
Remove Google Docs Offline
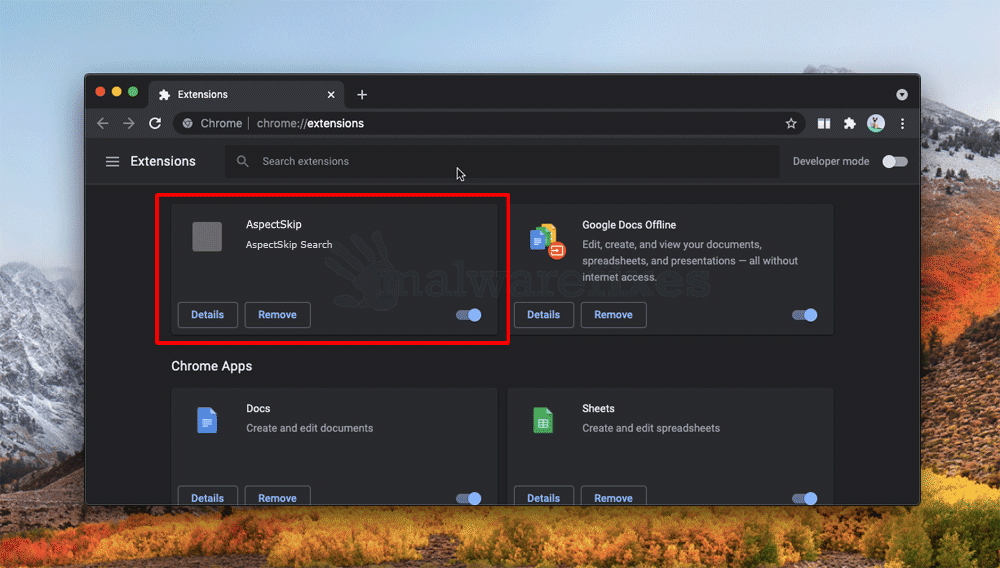(614, 315)
